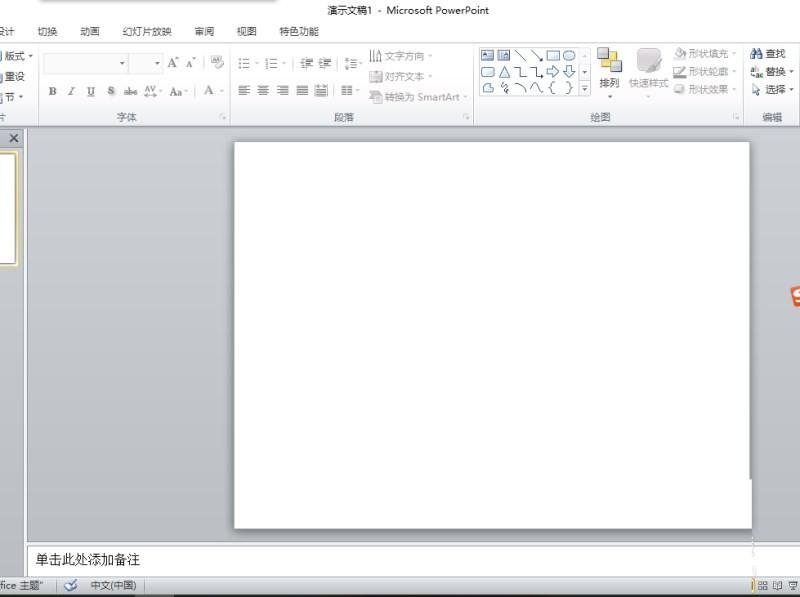800x597 pixels.
Task: Click the 中文(中国) language button
Action: (113, 586)
